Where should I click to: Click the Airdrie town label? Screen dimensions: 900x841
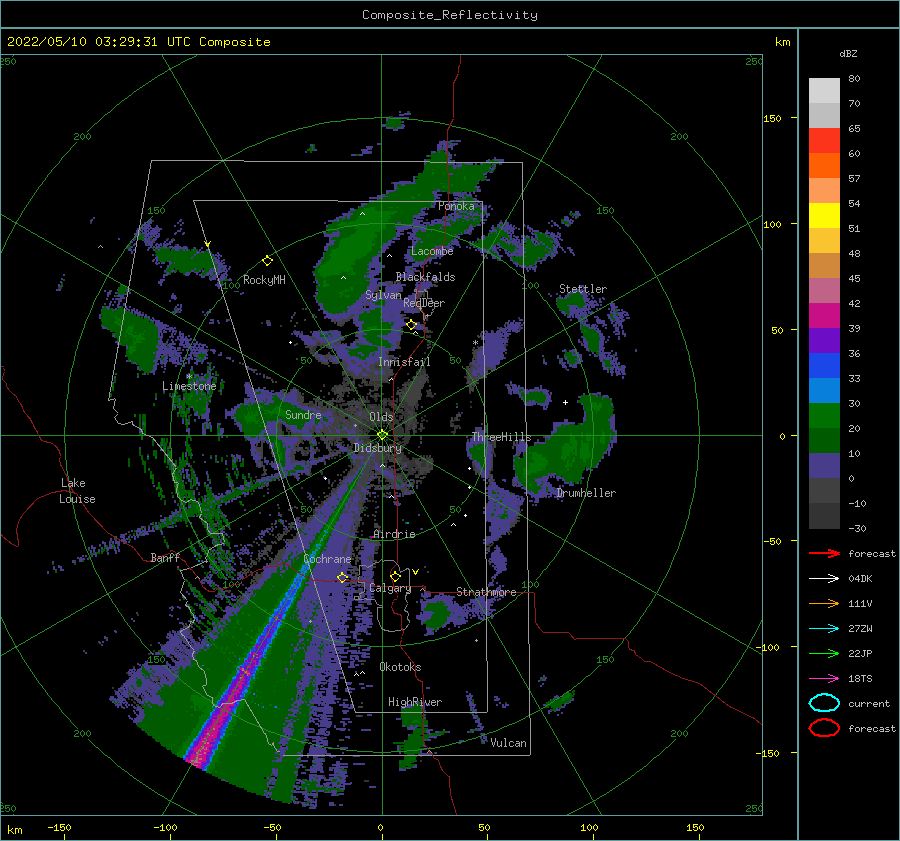pos(394,534)
